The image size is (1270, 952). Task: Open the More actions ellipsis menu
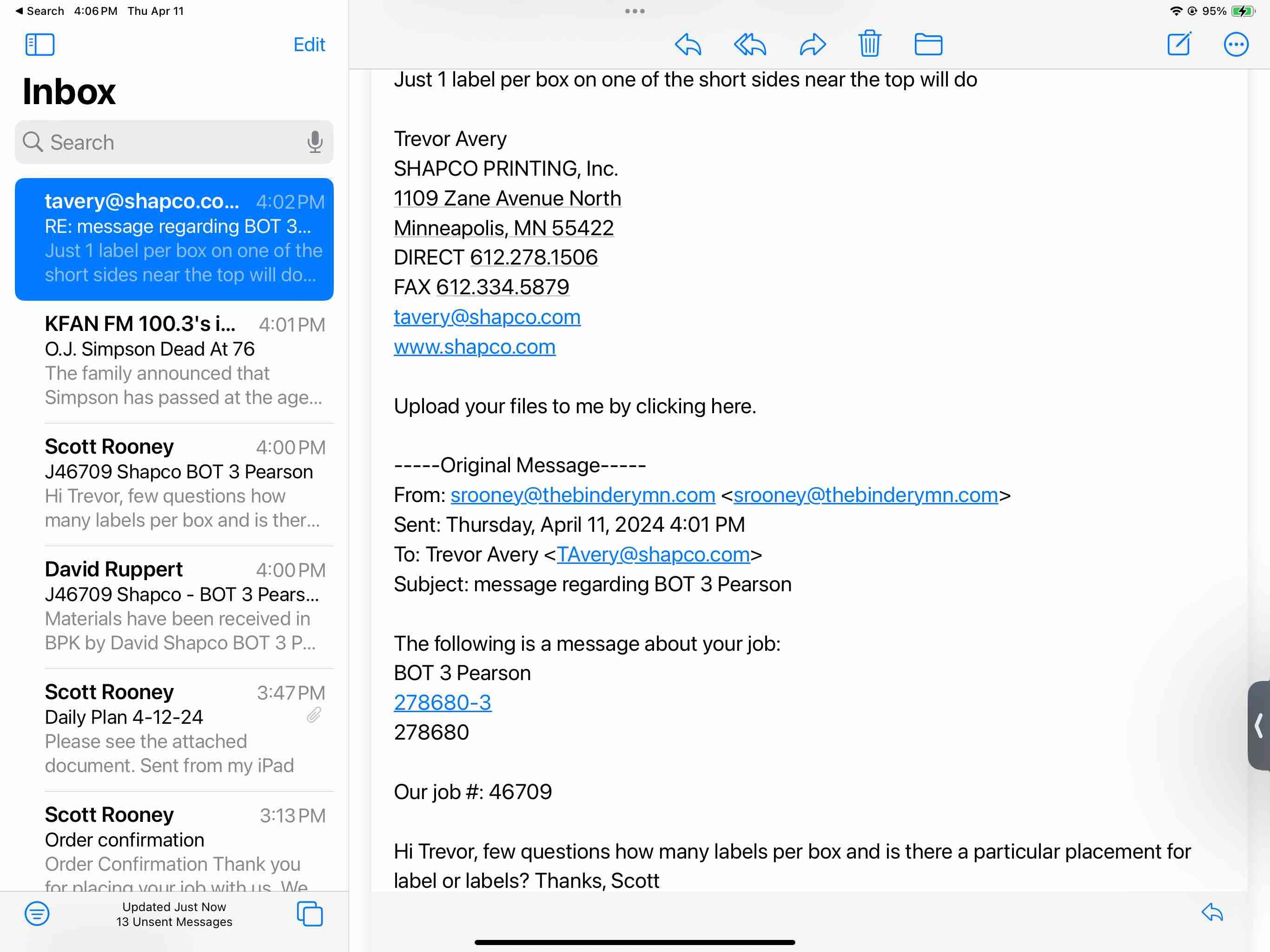[1236, 44]
